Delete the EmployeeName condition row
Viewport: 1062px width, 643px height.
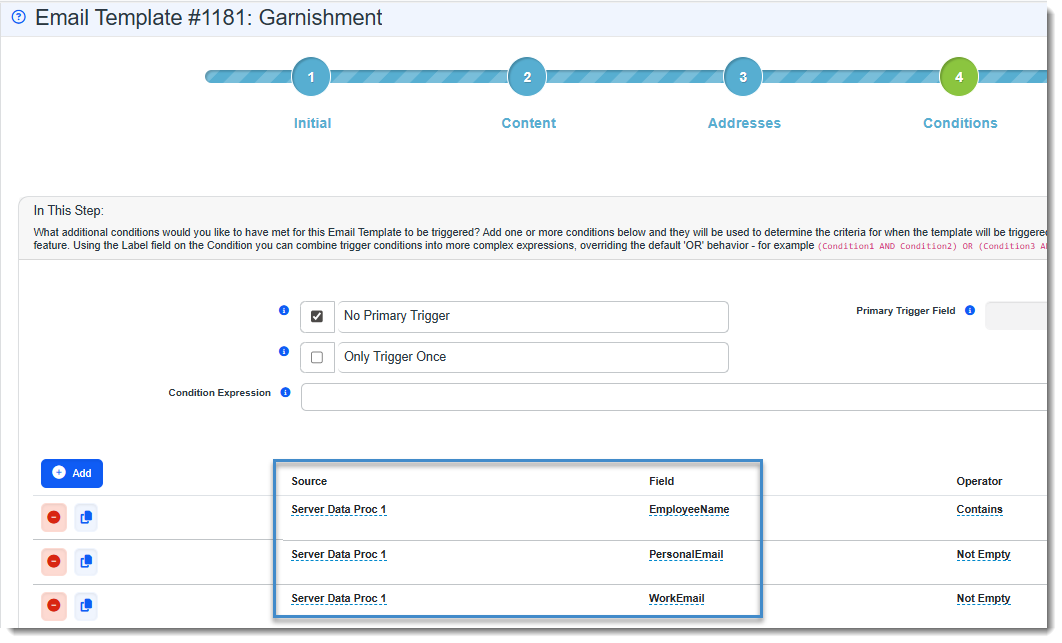pyautogui.click(x=54, y=517)
